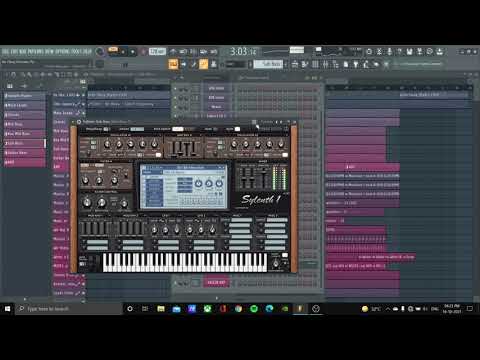Open Sylenth1 plugin options arrow menu
The width and height of the screenshot is (480, 360).
coord(73,122)
